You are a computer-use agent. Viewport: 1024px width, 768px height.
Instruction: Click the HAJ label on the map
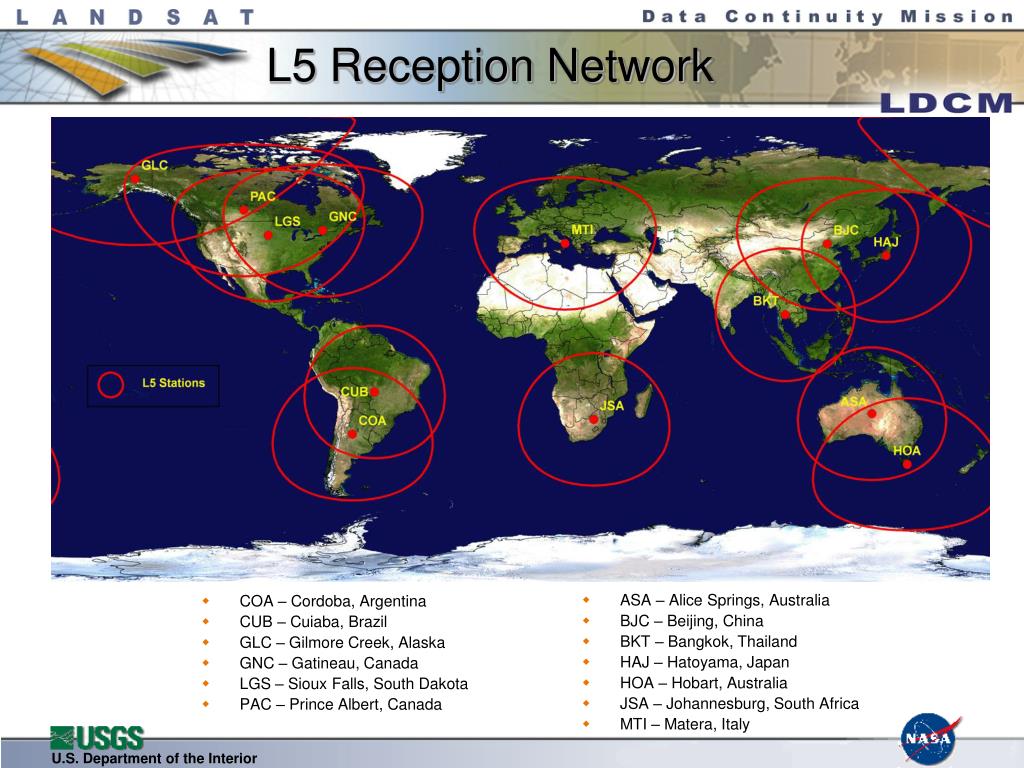tap(886, 242)
